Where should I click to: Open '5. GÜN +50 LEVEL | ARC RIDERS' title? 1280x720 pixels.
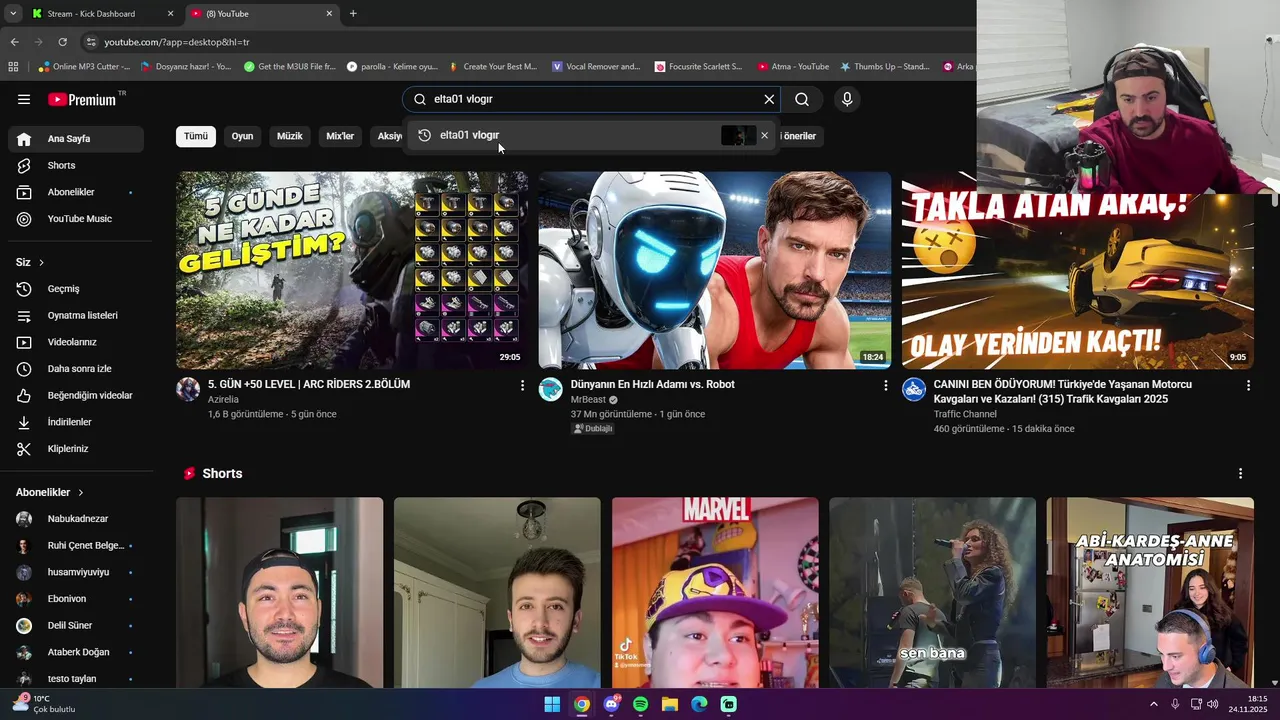[309, 384]
